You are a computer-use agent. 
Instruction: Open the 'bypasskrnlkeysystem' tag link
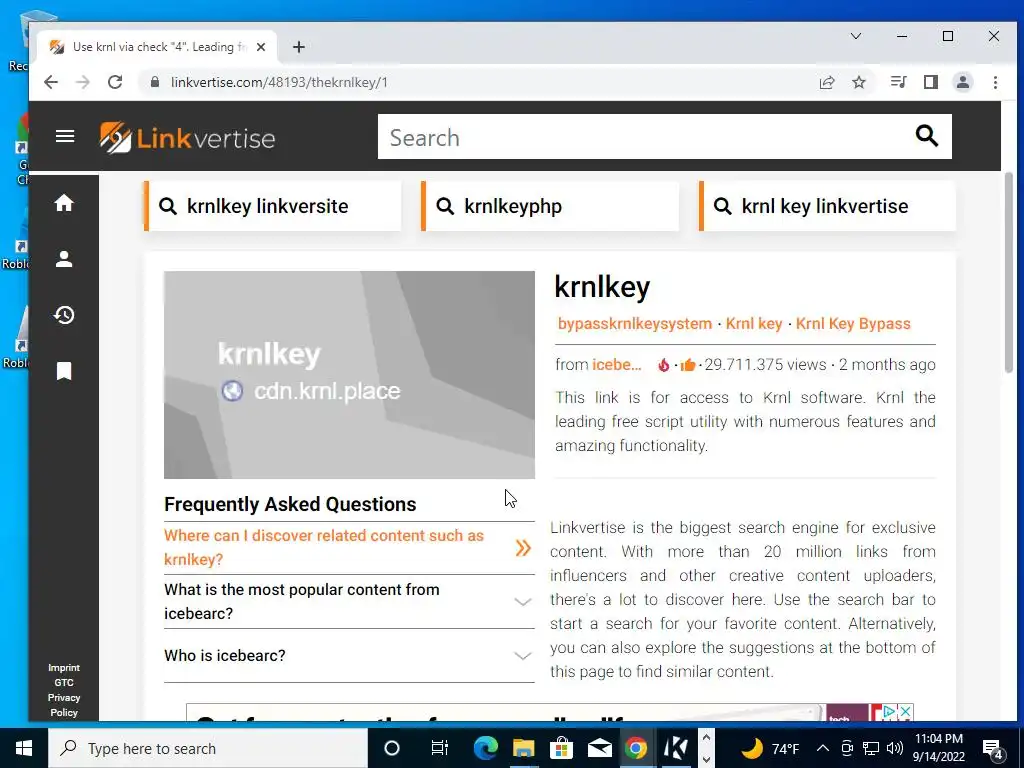point(634,324)
